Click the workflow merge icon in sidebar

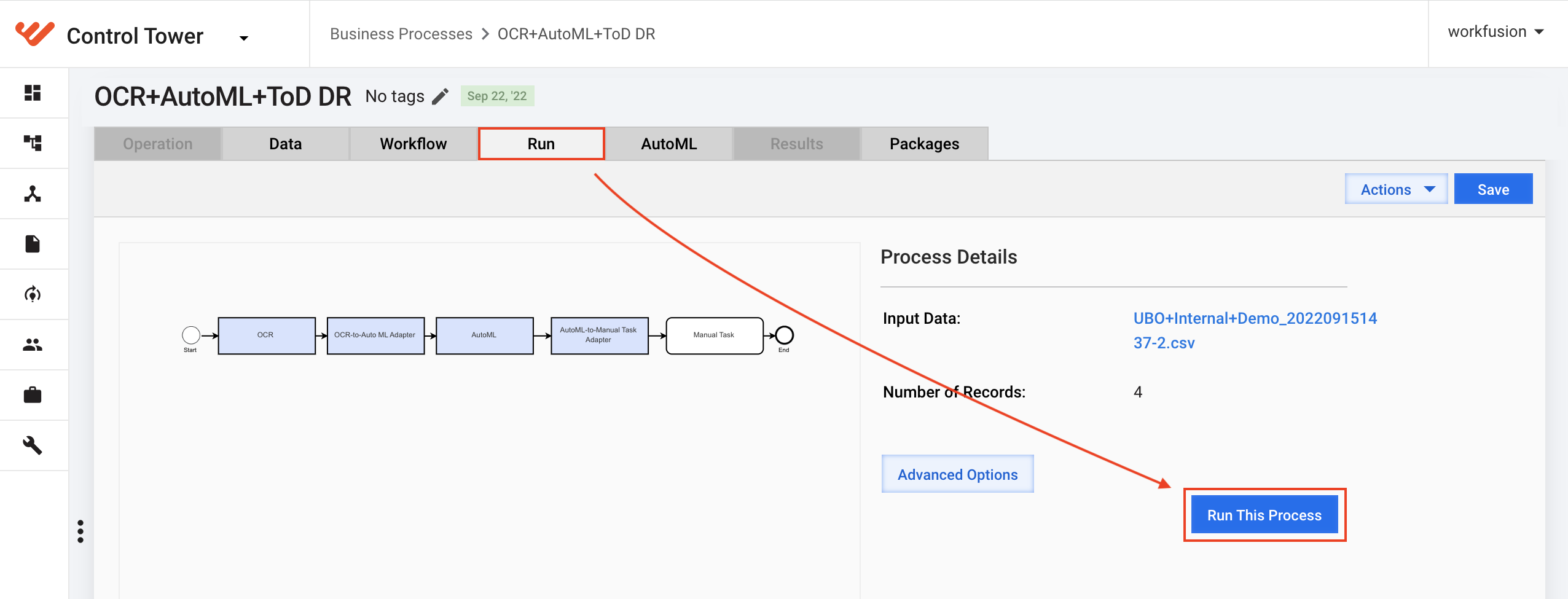point(33,194)
